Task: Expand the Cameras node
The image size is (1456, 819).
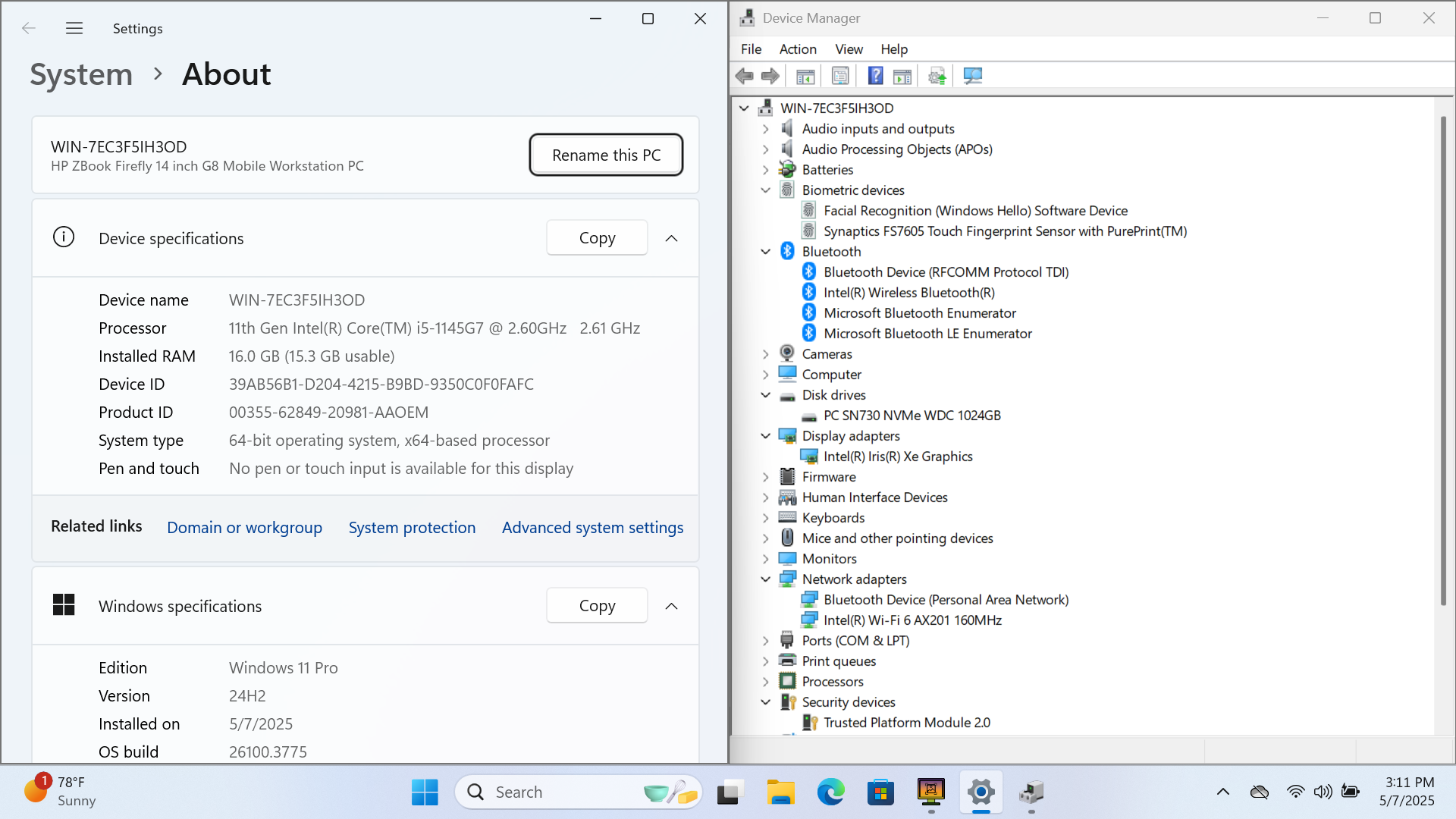Action: click(766, 354)
